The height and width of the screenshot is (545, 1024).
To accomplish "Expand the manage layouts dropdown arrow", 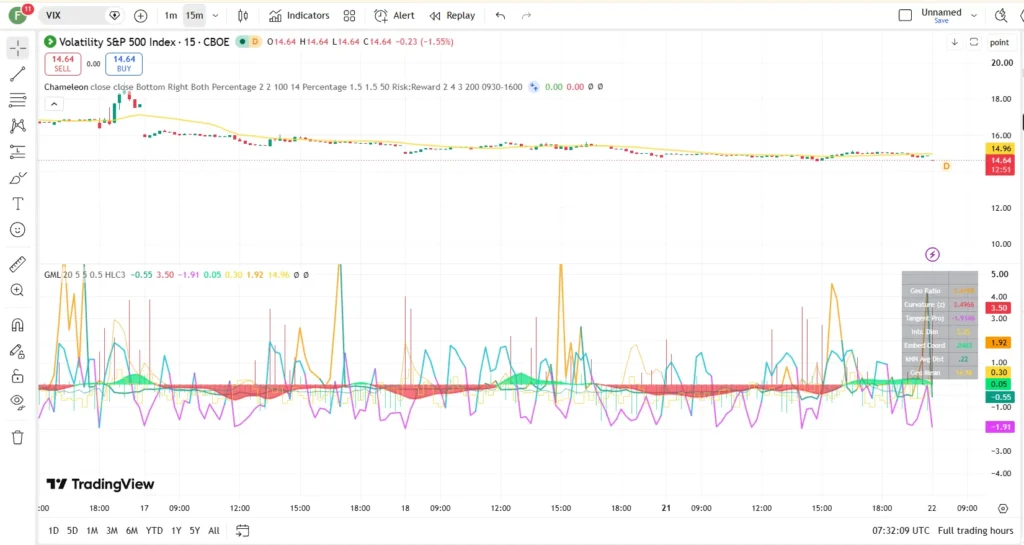I will pyautogui.click(x=974, y=15).
